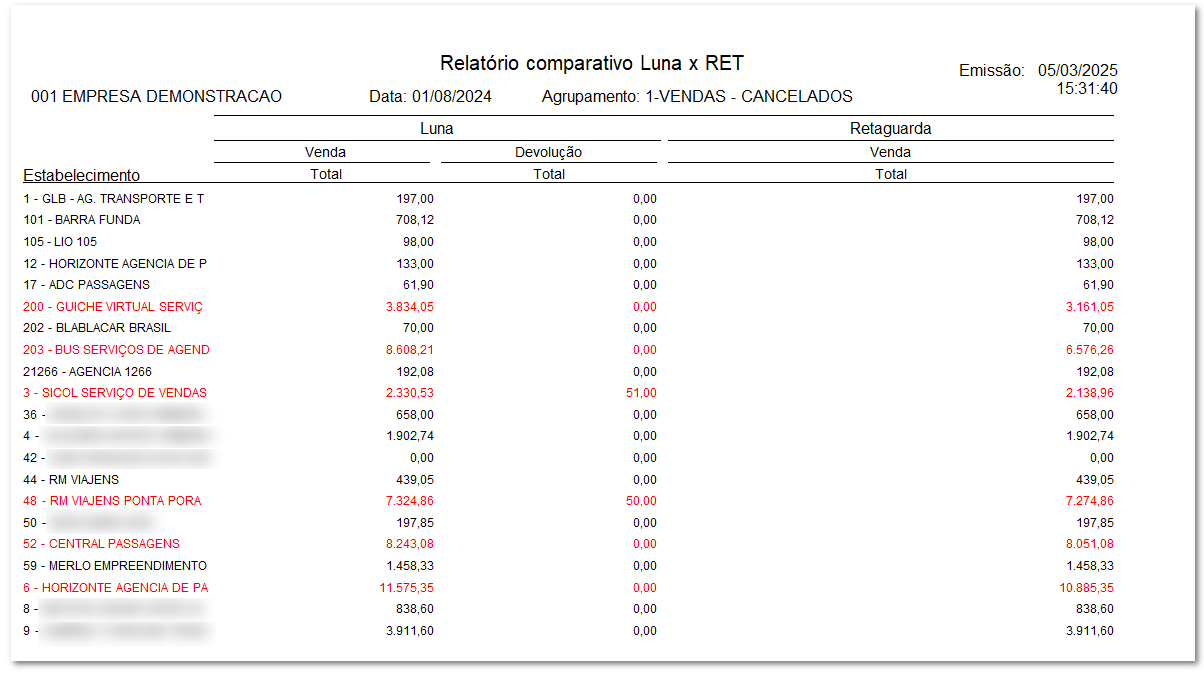
Task: Select red row '52 - CENTRAL PASSAGENS'
Action: [568, 544]
